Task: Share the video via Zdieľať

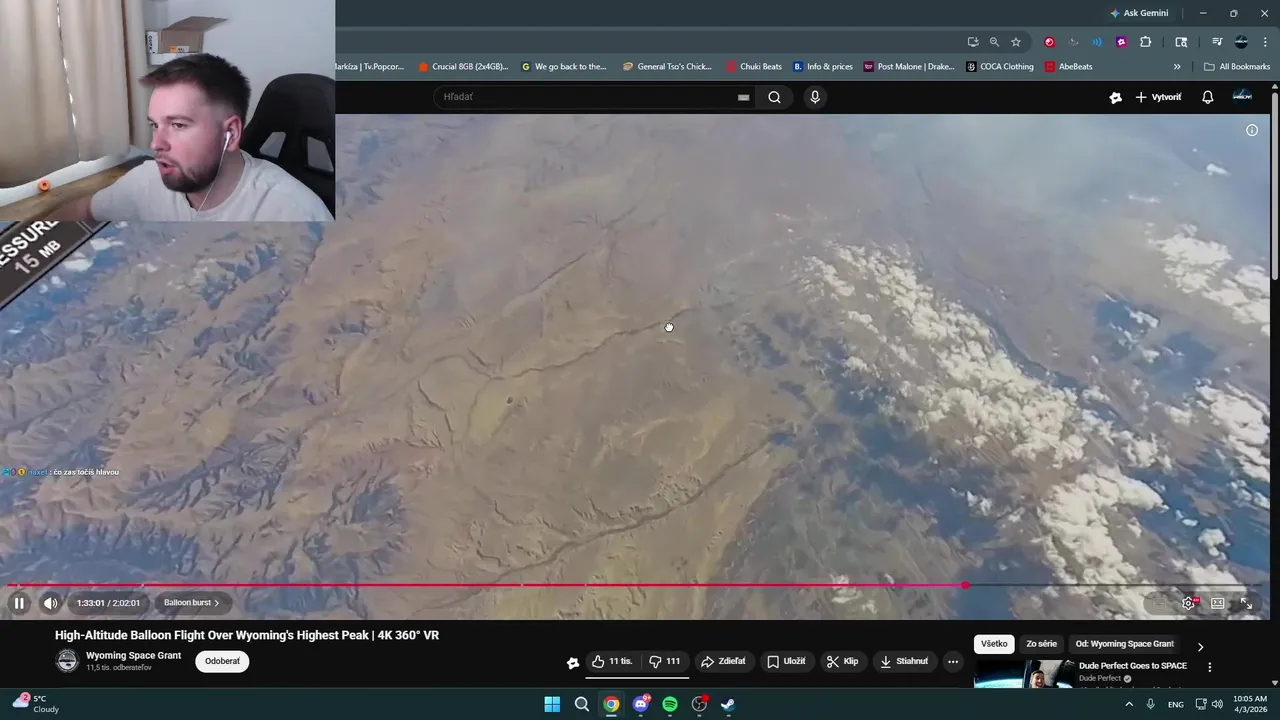Action: 723,661
